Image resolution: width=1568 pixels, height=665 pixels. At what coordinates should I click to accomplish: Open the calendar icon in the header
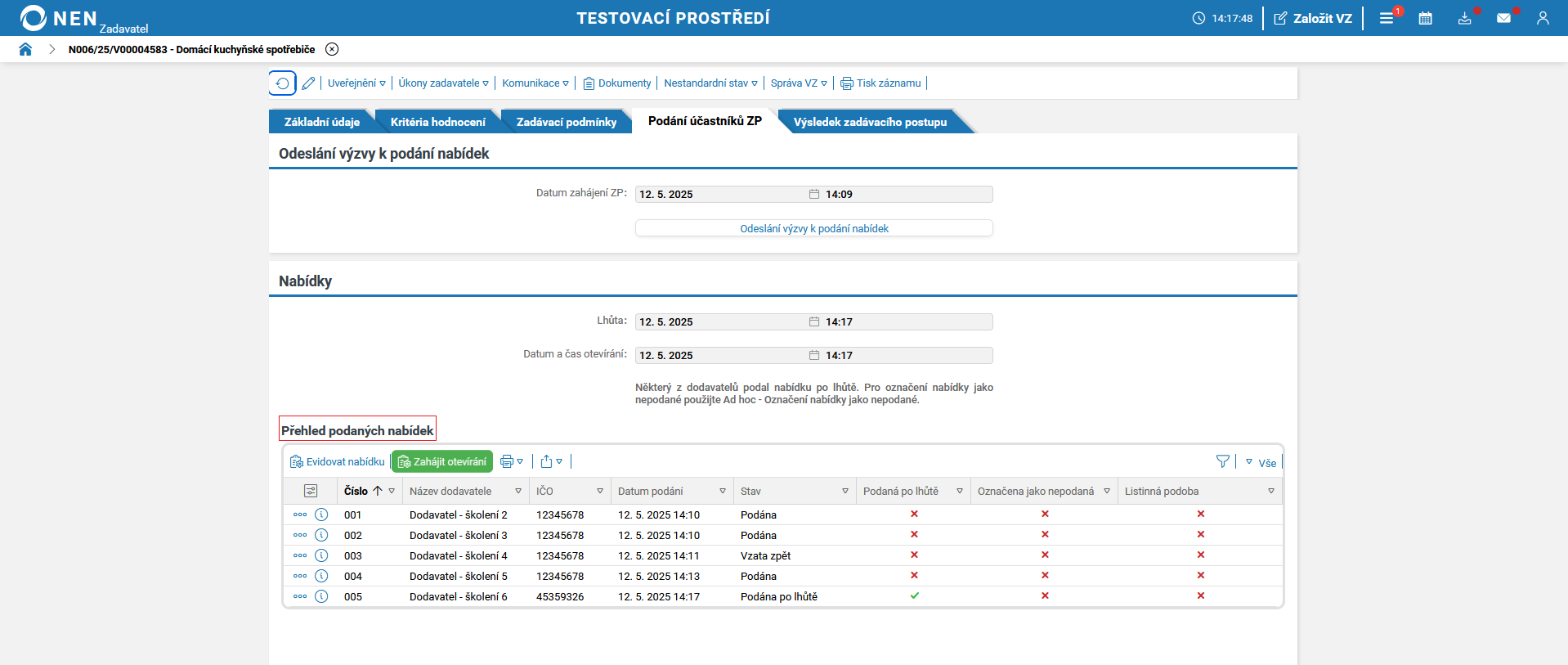1425,18
